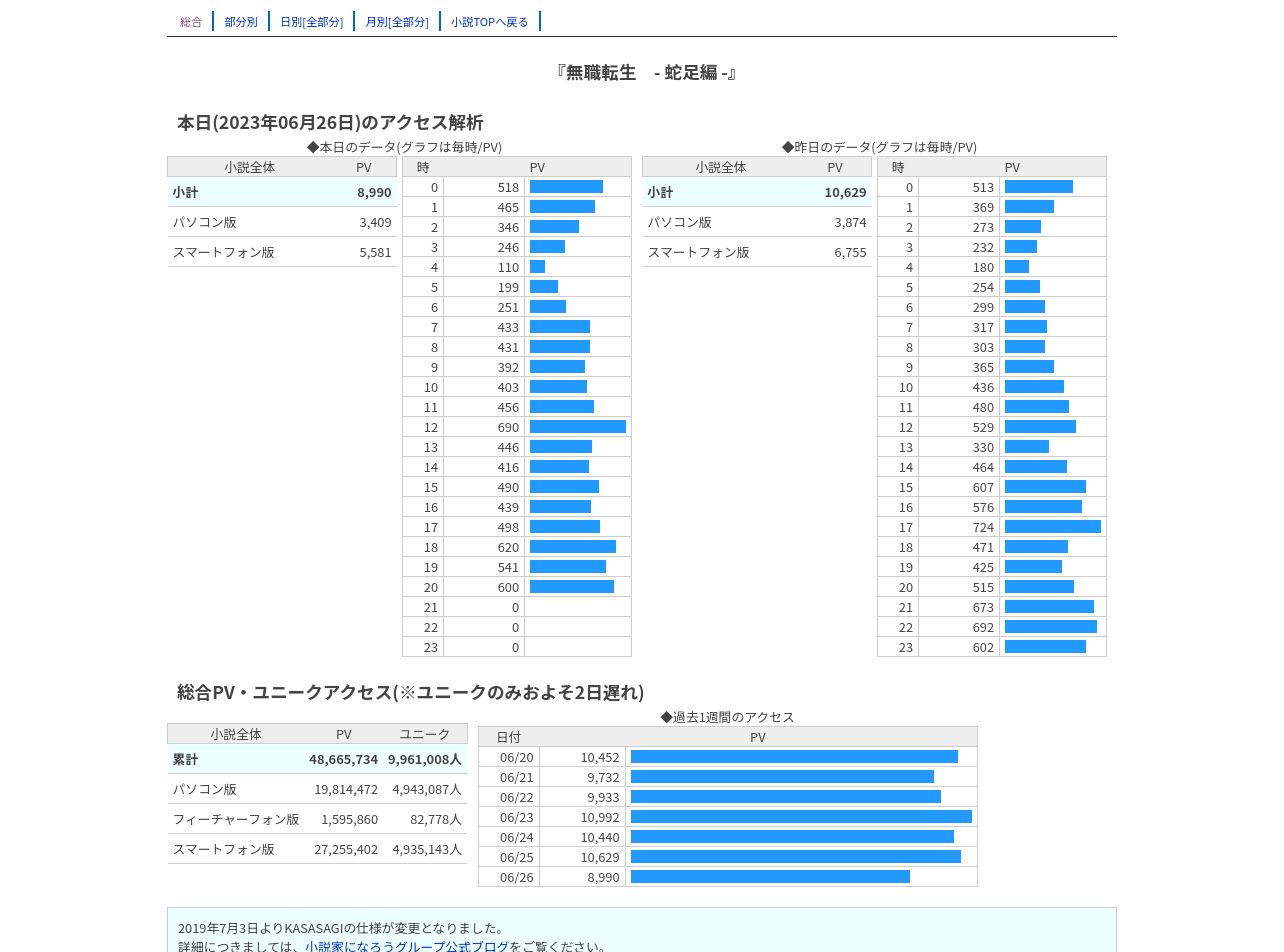1284x952 pixels.
Task: Click the 06/23 weekly PV bar
Action: pyautogui.click(x=801, y=817)
